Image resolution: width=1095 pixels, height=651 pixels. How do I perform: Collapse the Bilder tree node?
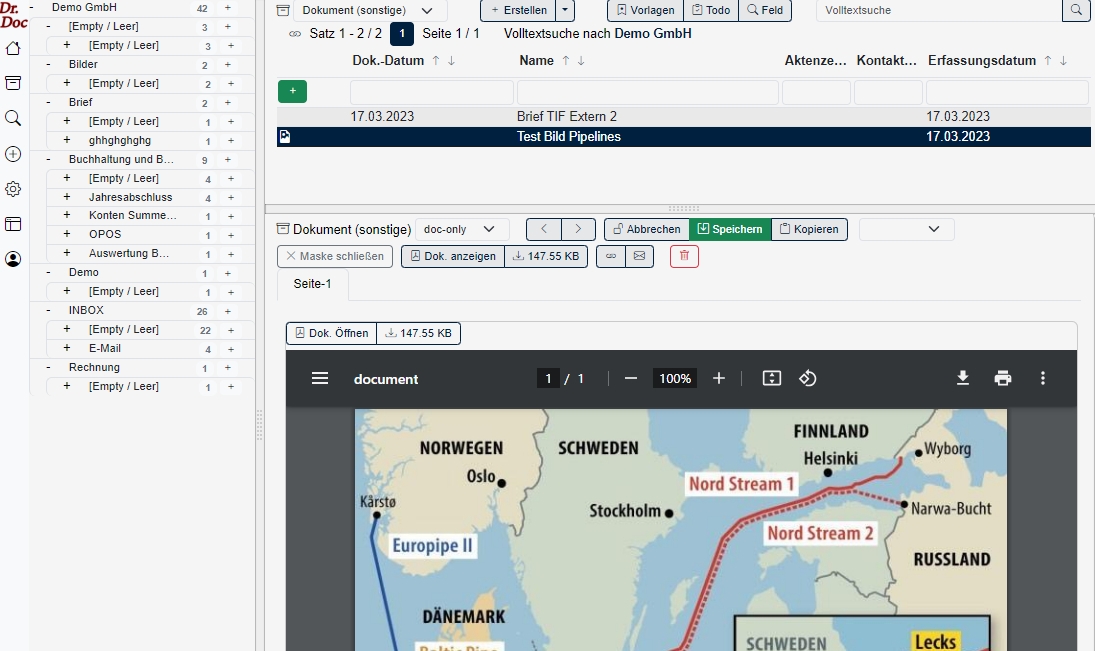[x=48, y=64]
